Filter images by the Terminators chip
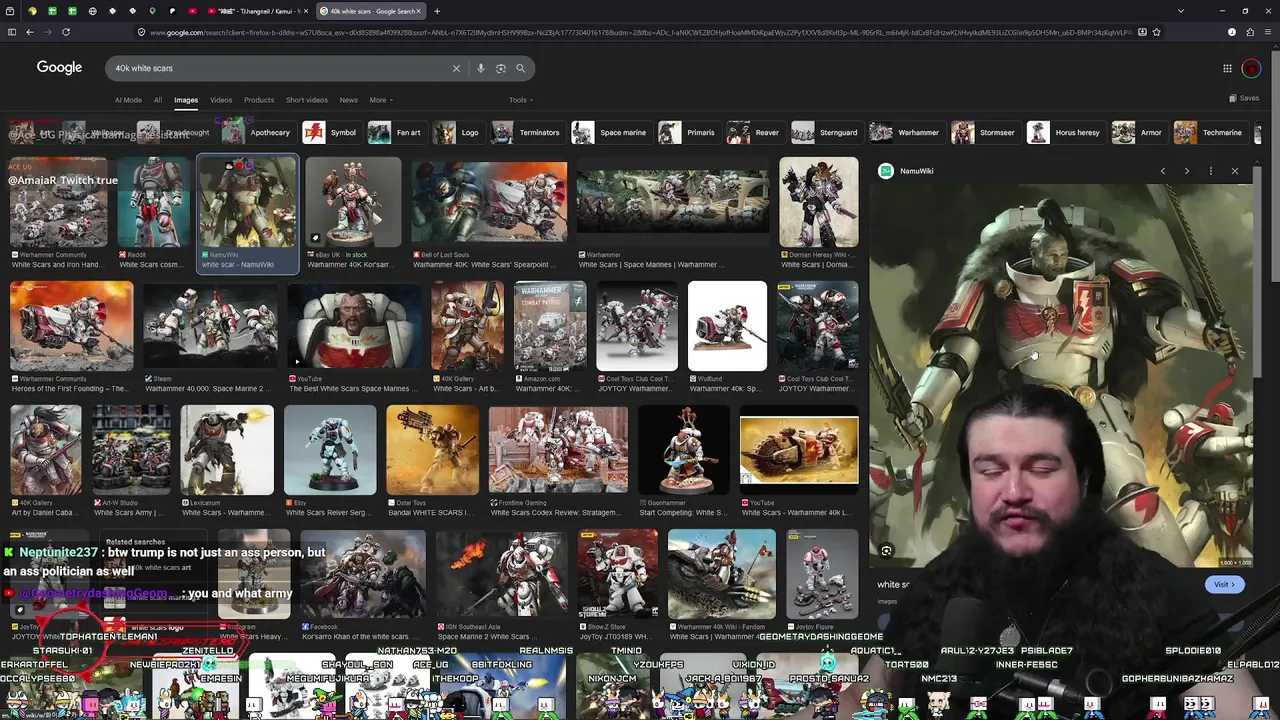Image resolution: width=1280 pixels, height=720 pixels. (527, 132)
